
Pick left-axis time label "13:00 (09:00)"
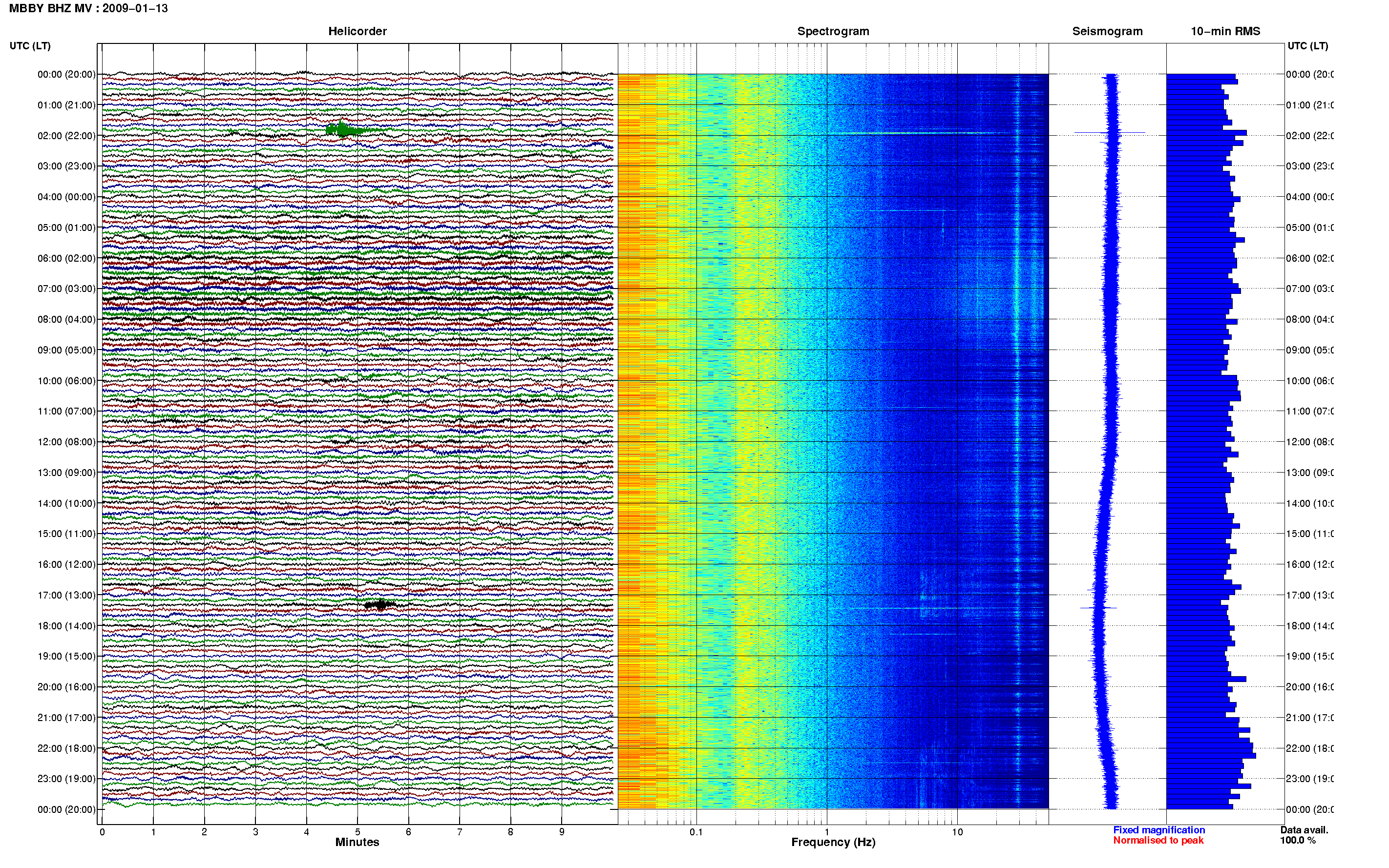coord(66,473)
